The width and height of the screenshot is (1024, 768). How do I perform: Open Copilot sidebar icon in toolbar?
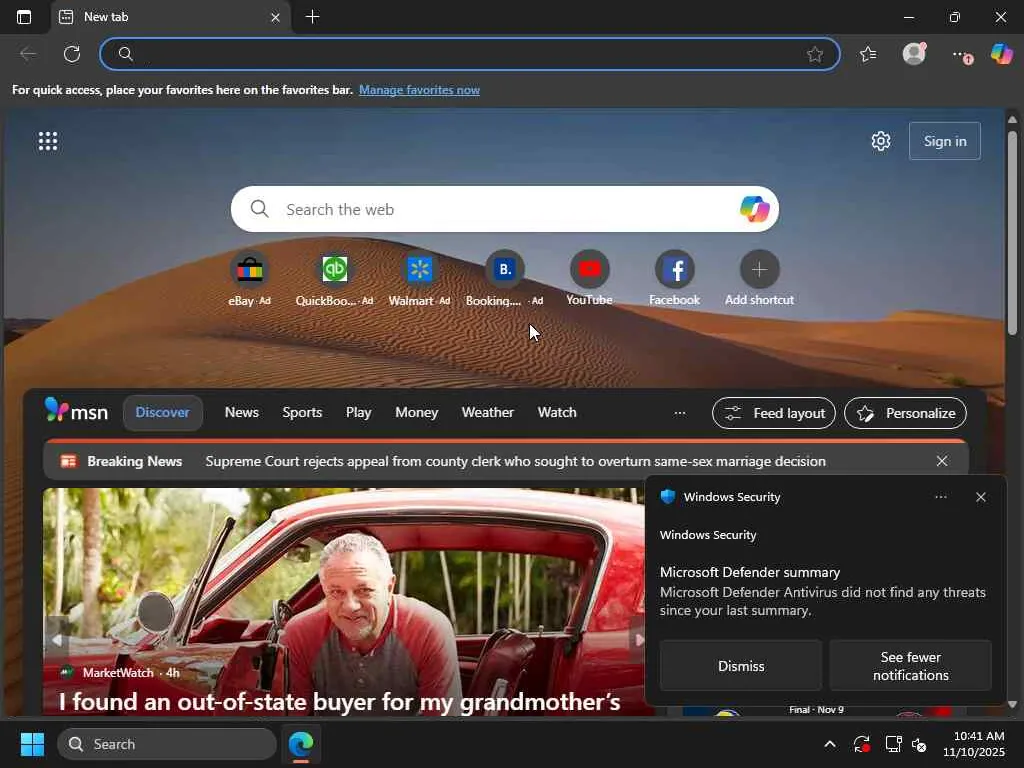coord(1002,54)
